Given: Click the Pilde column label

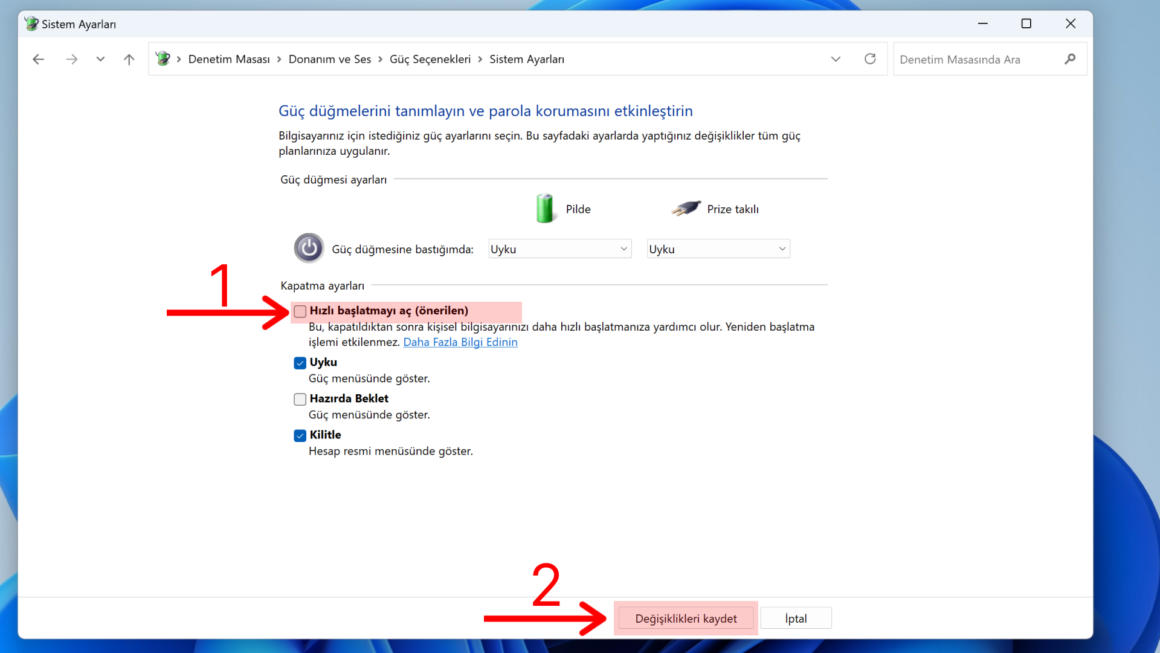Looking at the screenshot, I should tap(578, 209).
